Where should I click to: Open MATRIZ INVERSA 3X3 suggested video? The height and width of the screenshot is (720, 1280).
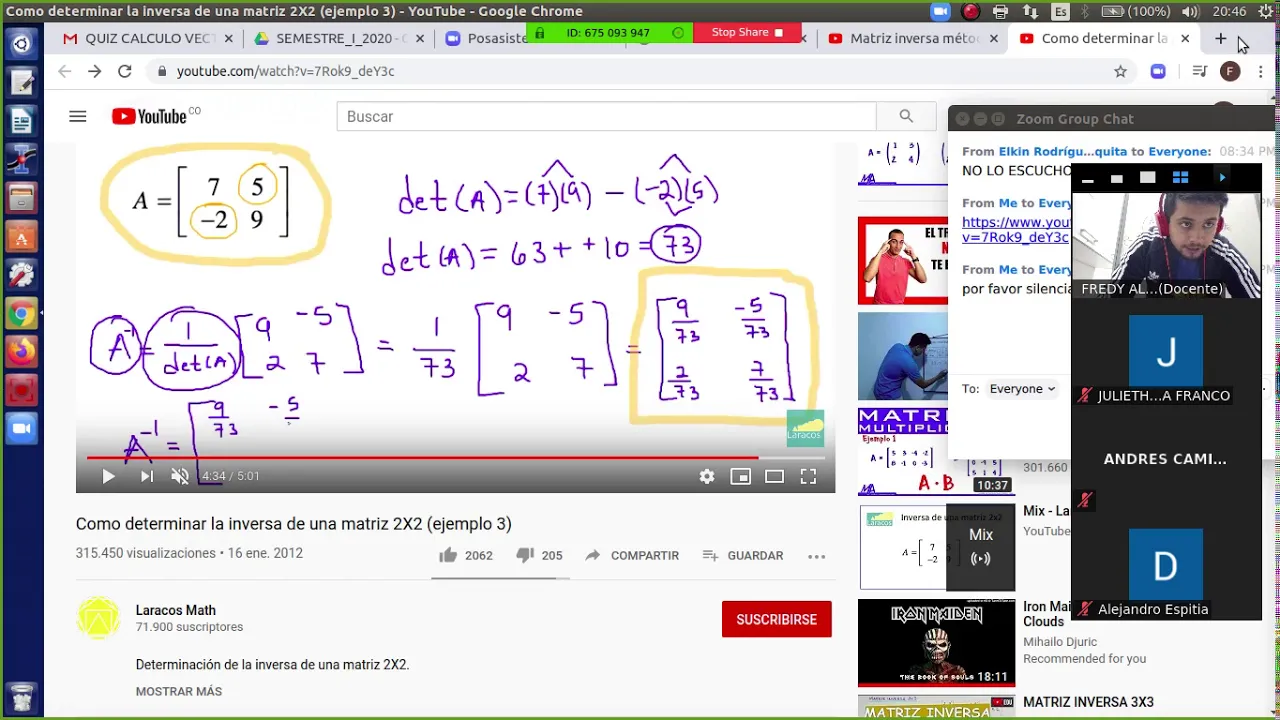(1088, 702)
